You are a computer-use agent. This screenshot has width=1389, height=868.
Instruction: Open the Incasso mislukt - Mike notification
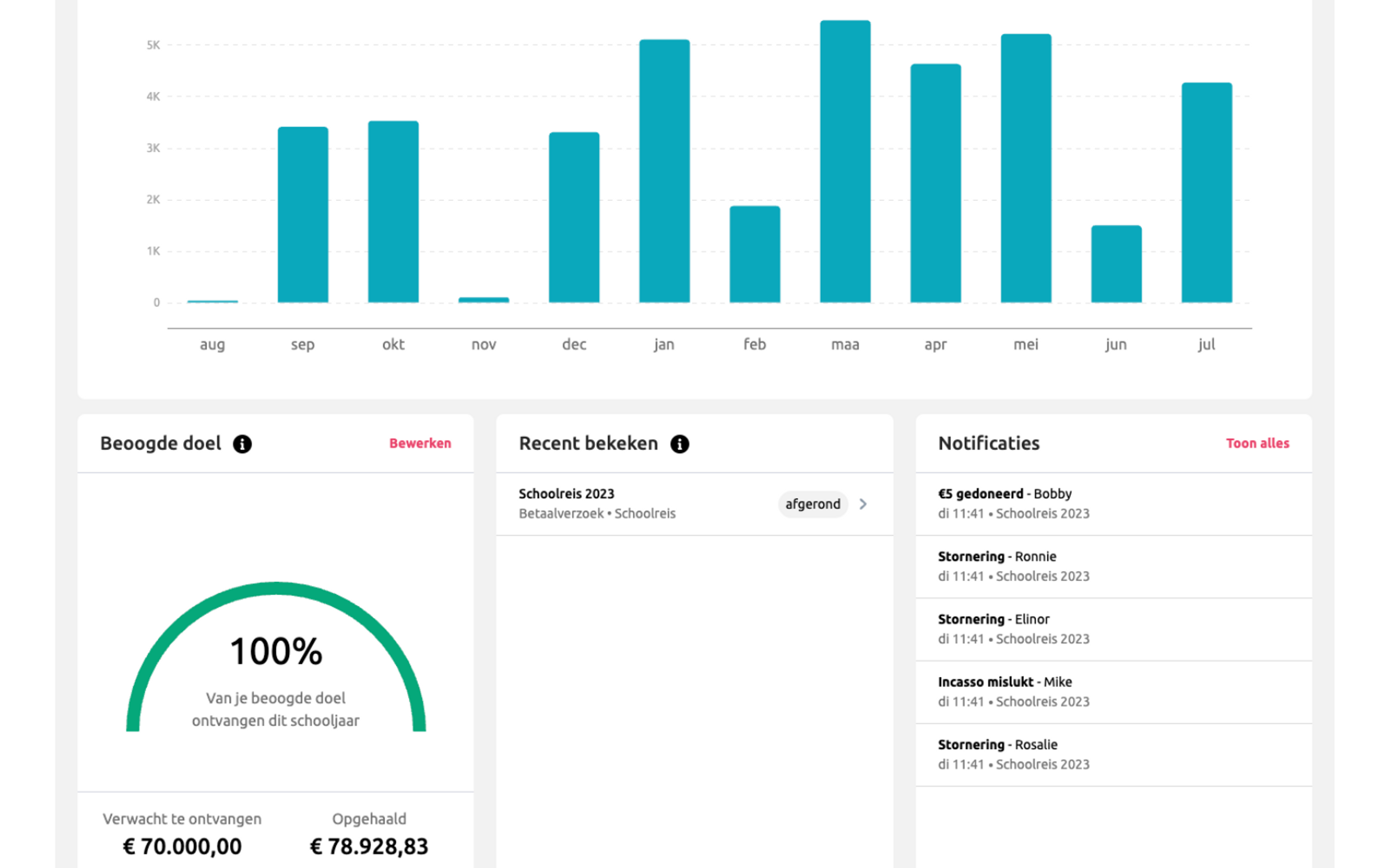click(x=1113, y=692)
